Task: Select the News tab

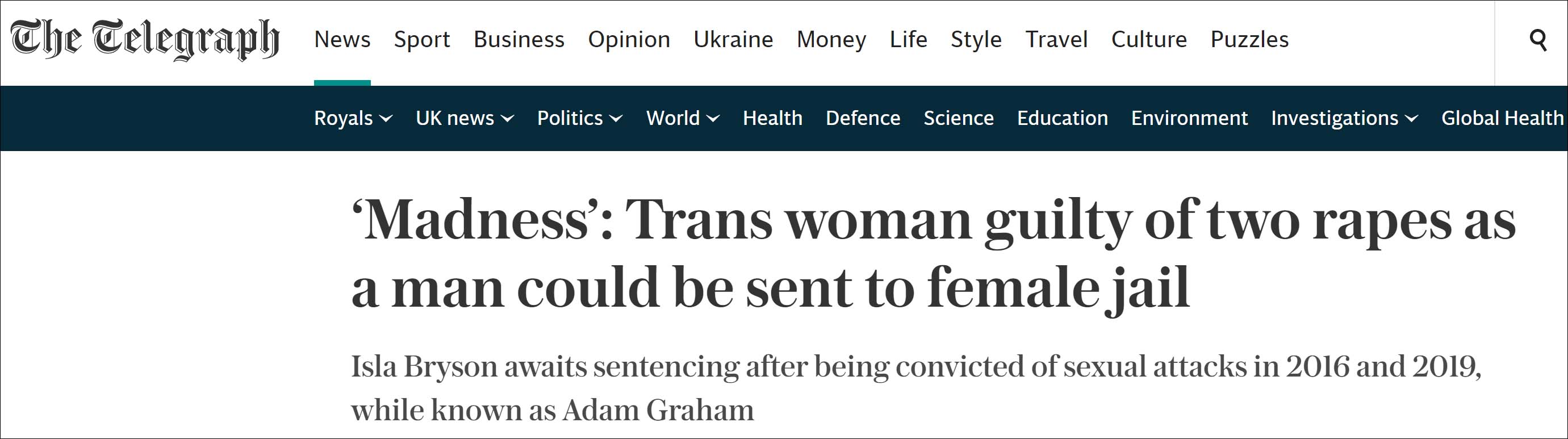Action: (342, 40)
